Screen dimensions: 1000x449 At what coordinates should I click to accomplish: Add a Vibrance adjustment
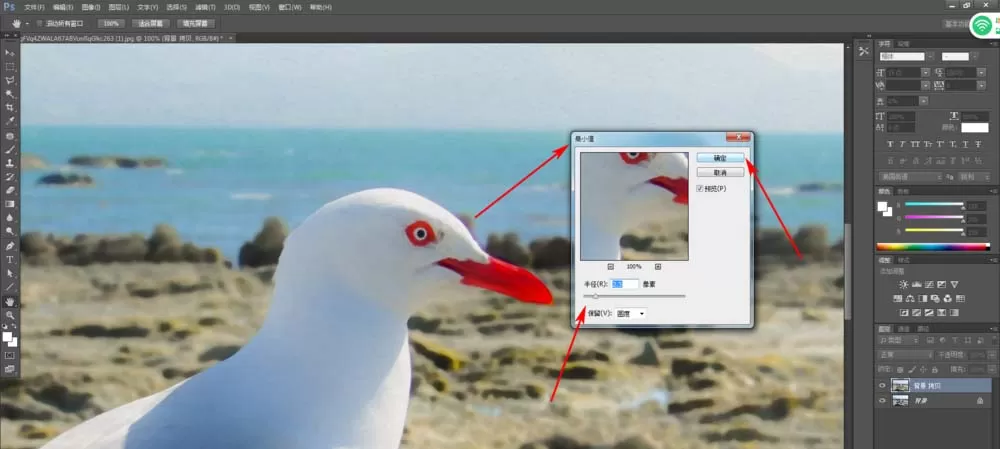pos(955,284)
